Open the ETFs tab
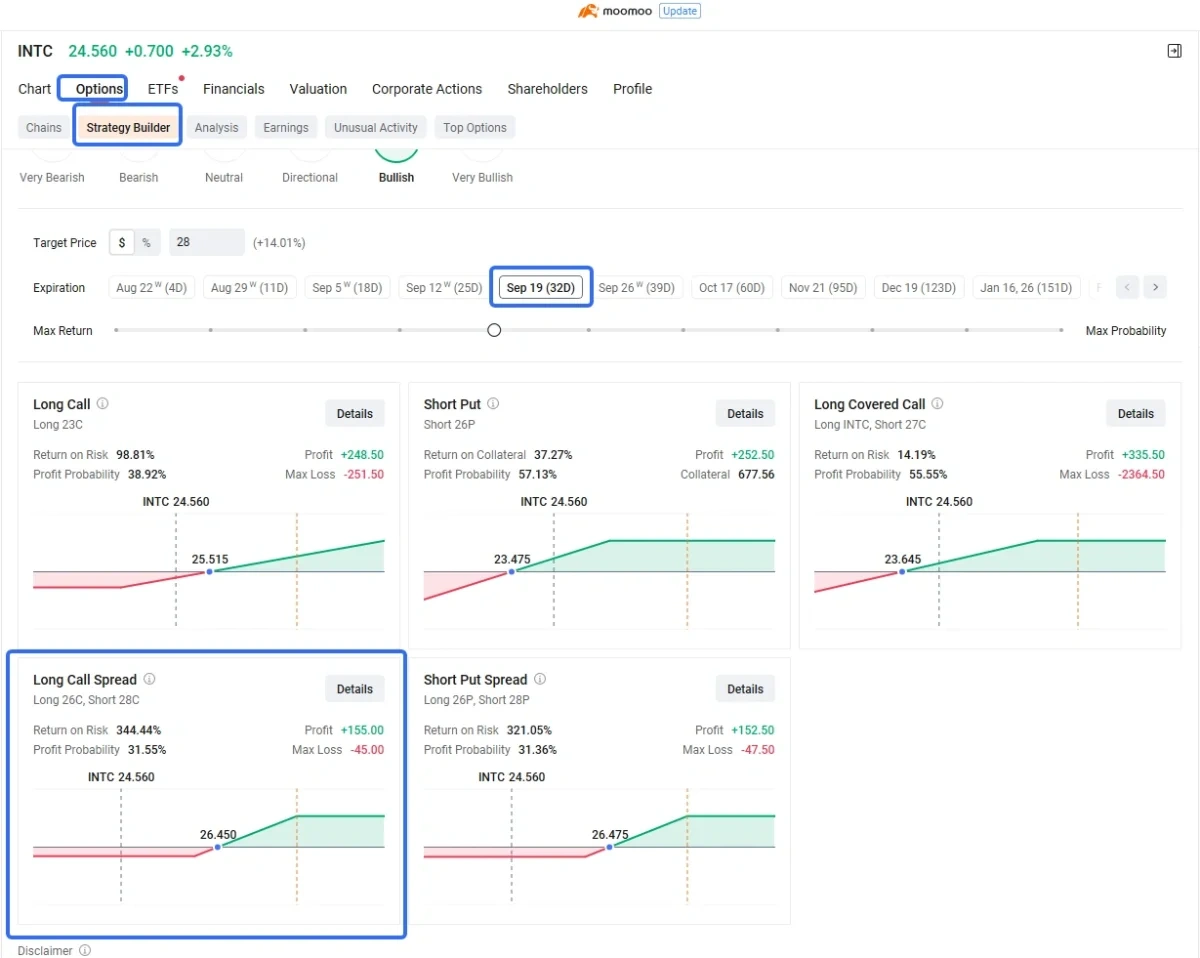Image resolution: width=1200 pixels, height=958 pixels. (163, 89)
